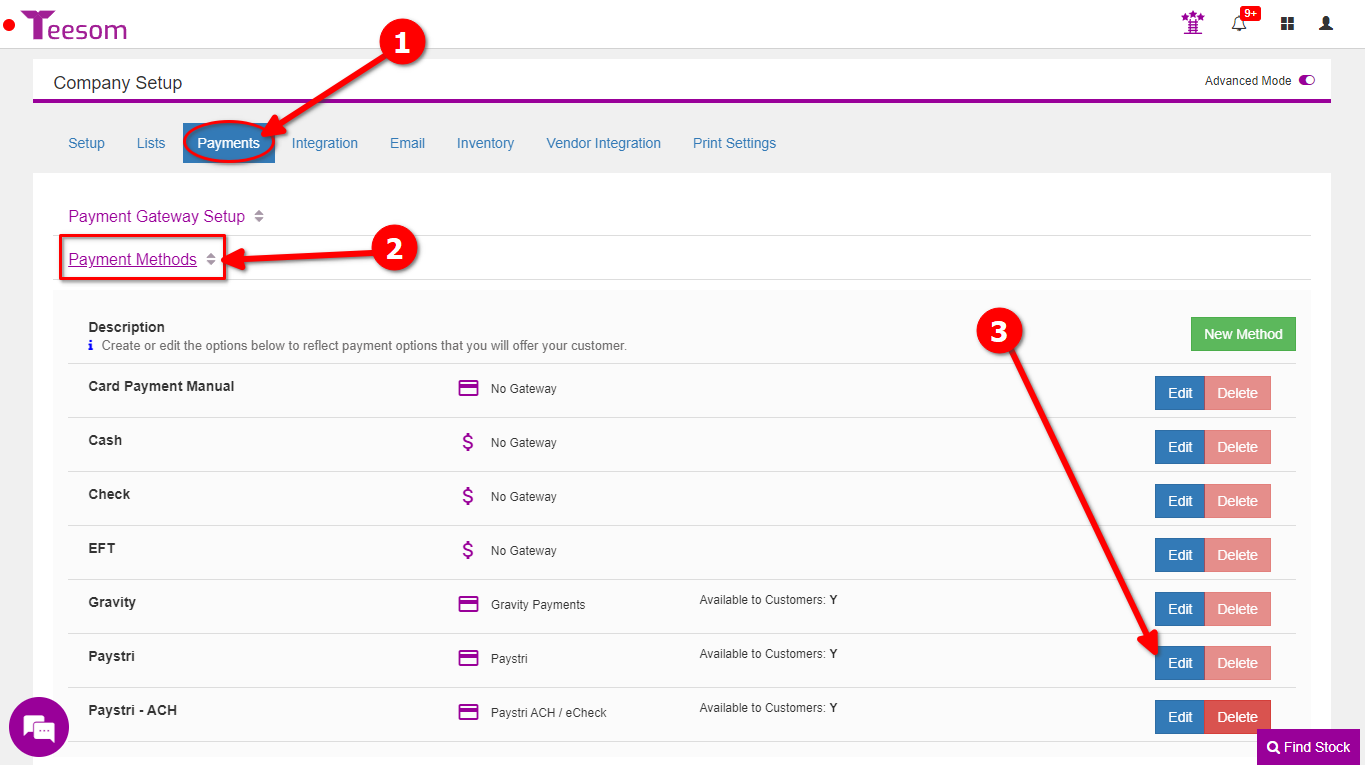This screenshot has height=765, width=1365.
Task: Click the Find Stock button
Action: [x=1308, y=747]
